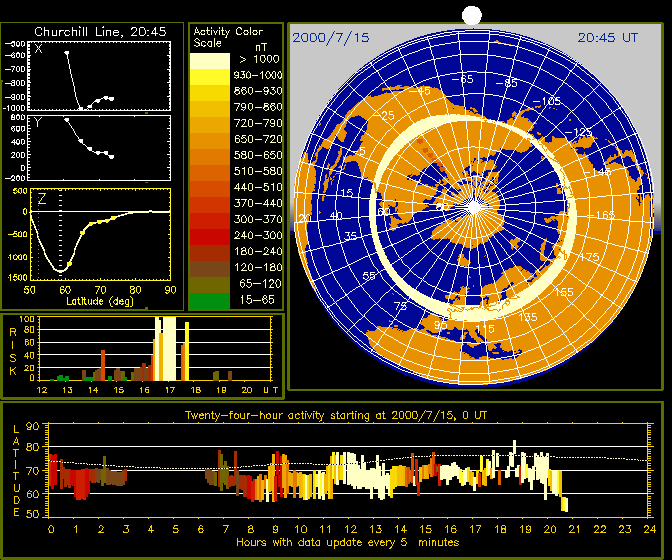Click the minimum of the Z curve

pos(60,270)
